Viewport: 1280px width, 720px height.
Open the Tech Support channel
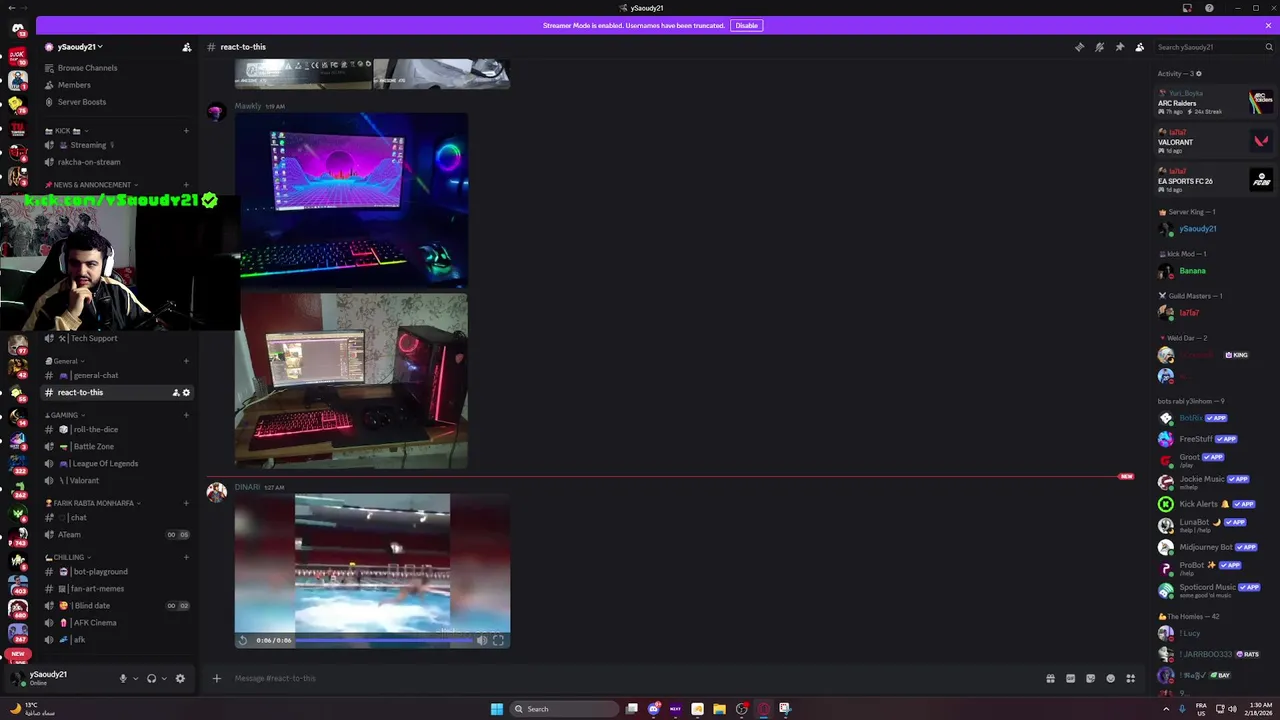pos(117,338)
